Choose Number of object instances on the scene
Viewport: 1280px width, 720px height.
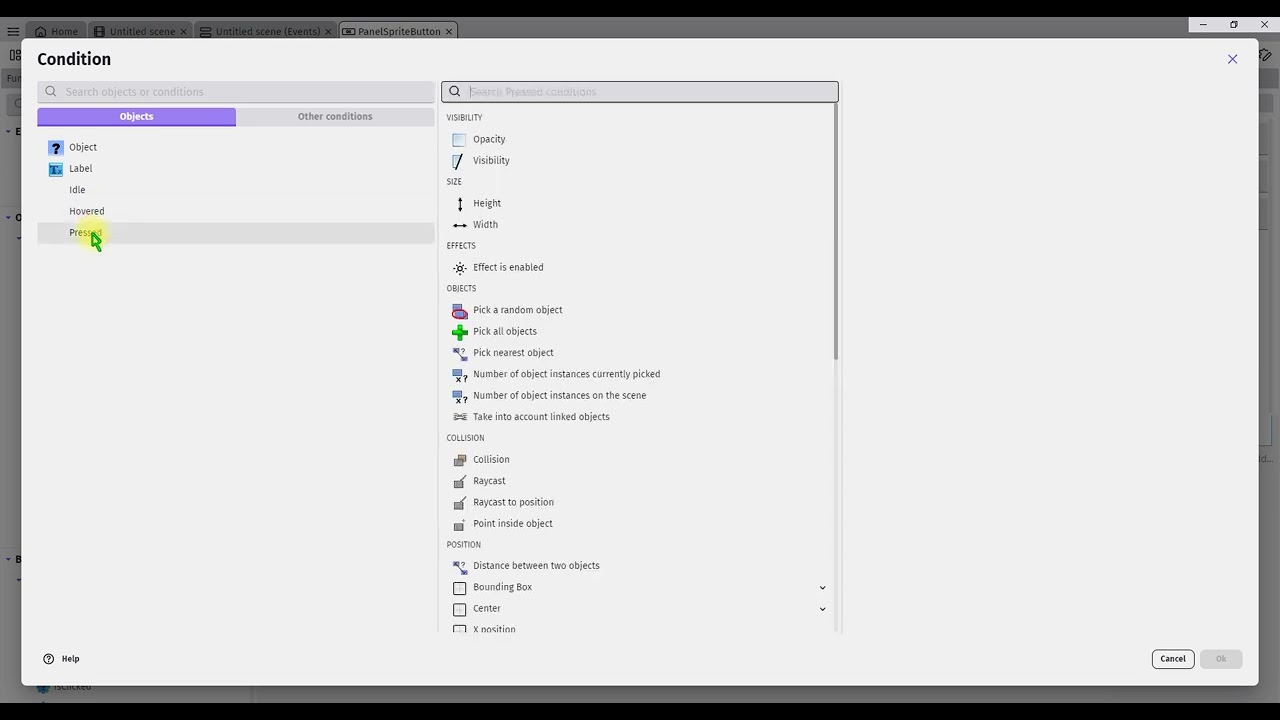point(559,396)
